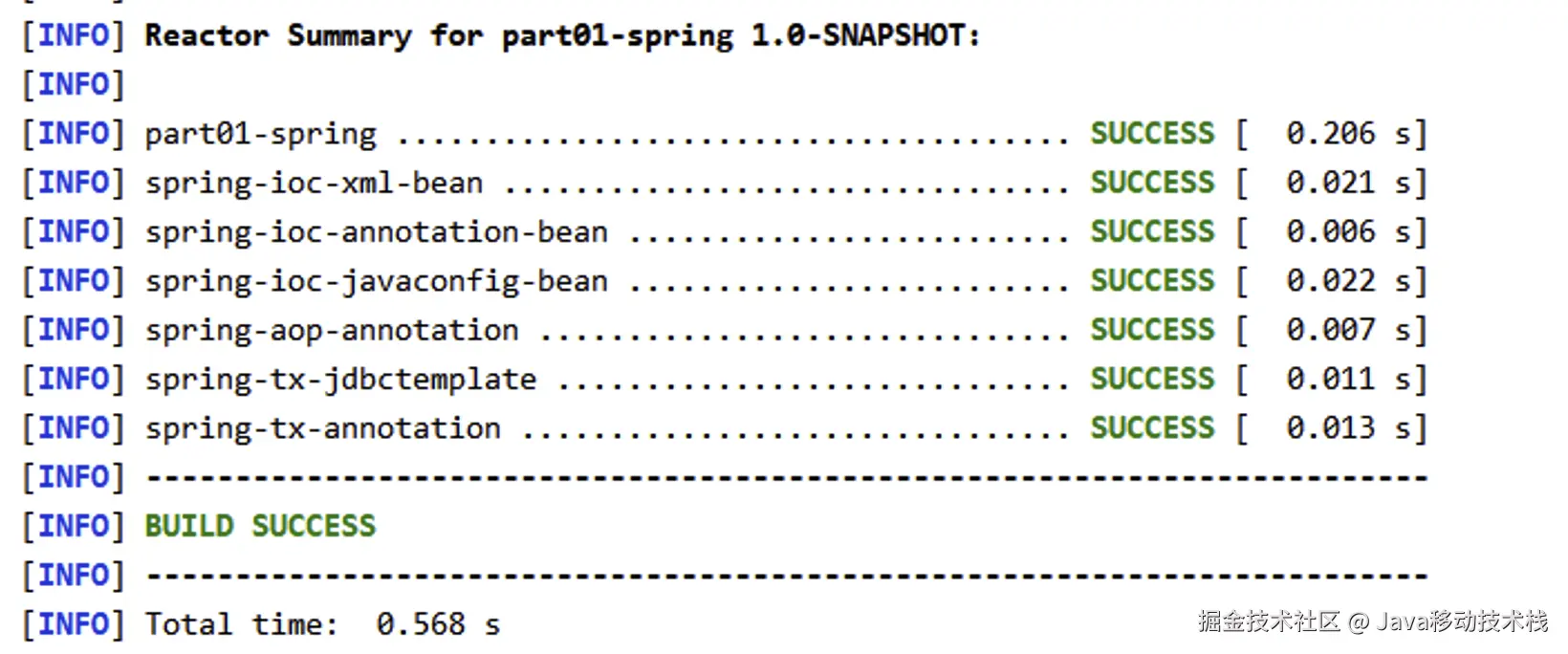The height and width of the screenshot is (654, 1568).
Task: Click spring-ioc-annotation-bean module name
Action: 376,232
